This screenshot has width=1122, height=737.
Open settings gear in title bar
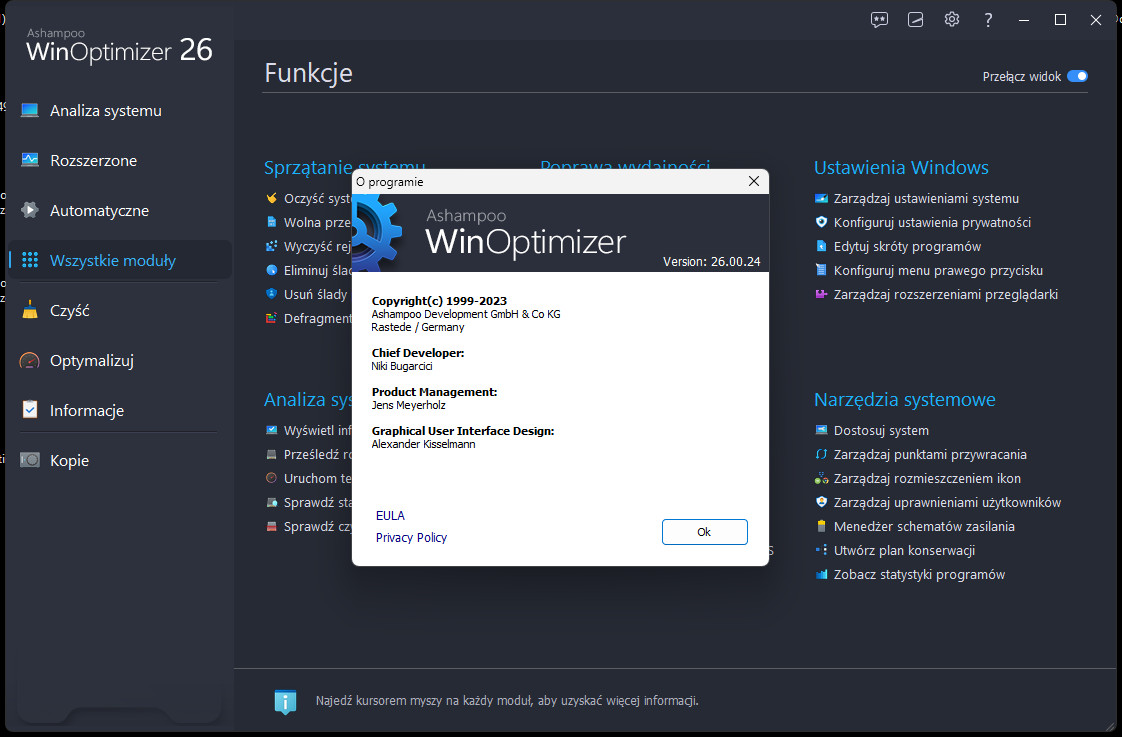pos(952,20)
